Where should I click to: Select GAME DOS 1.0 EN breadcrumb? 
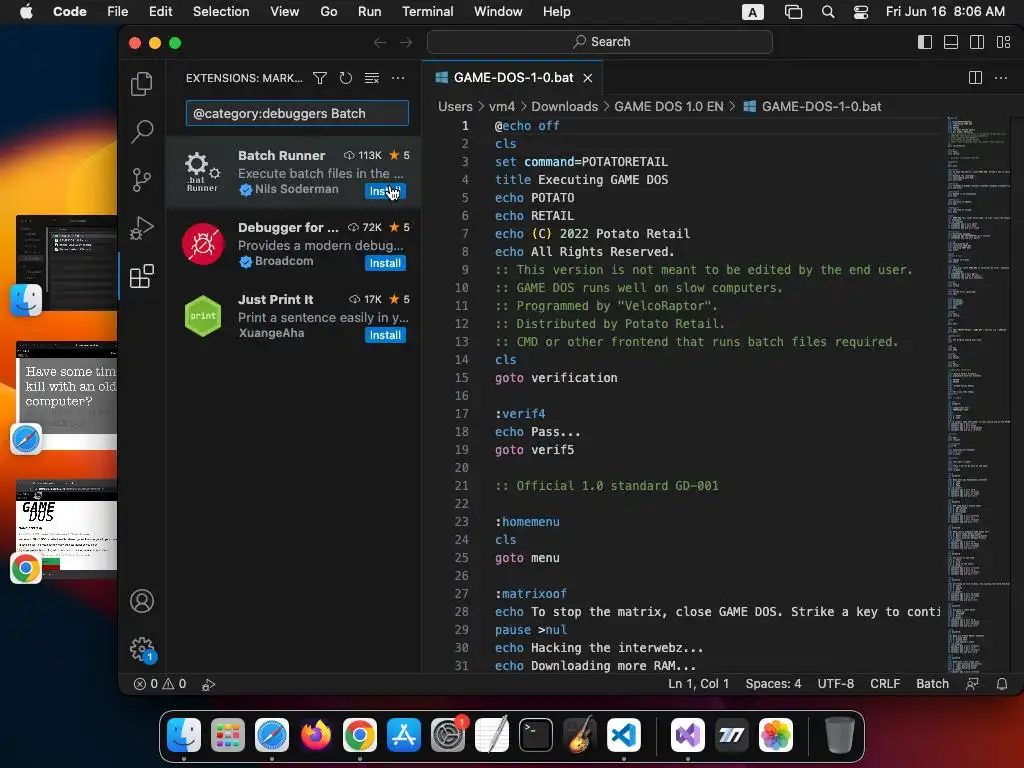pos(669,106)
